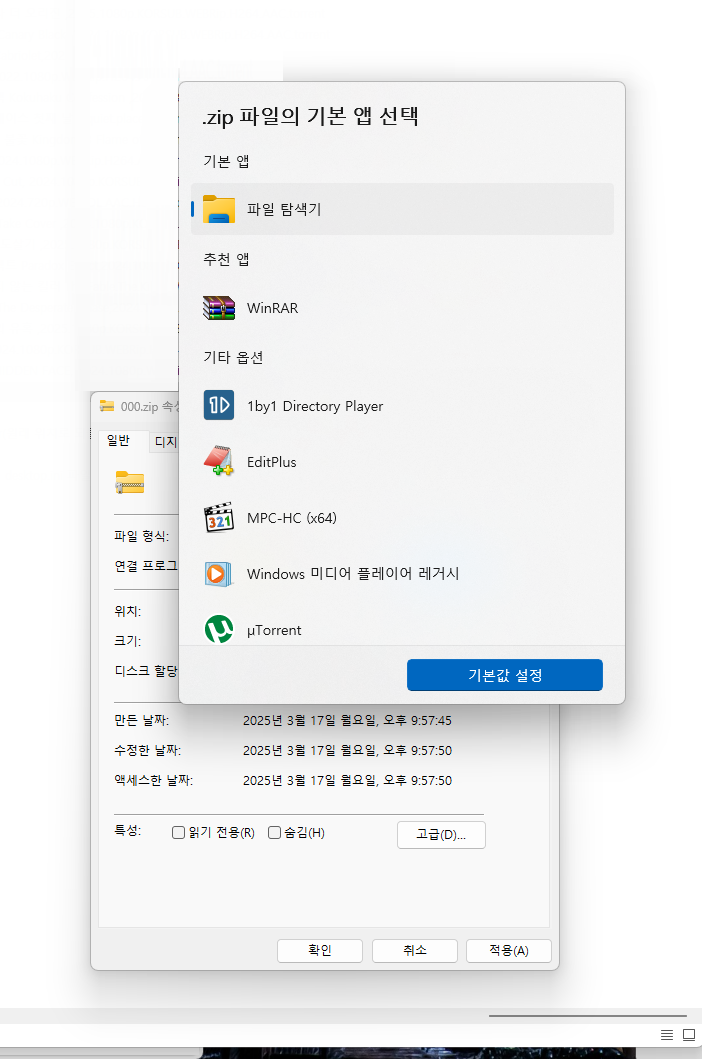Click the zipped folder icon in properties
The width and height of the screenshot is (702, 1059).
130,483
